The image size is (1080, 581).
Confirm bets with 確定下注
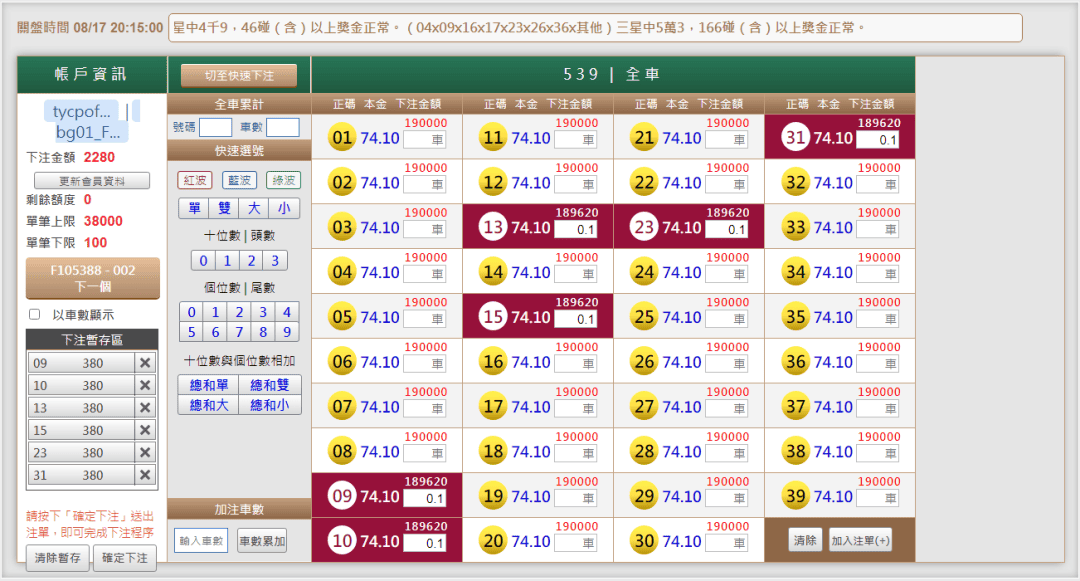click(x=125, y=558)
